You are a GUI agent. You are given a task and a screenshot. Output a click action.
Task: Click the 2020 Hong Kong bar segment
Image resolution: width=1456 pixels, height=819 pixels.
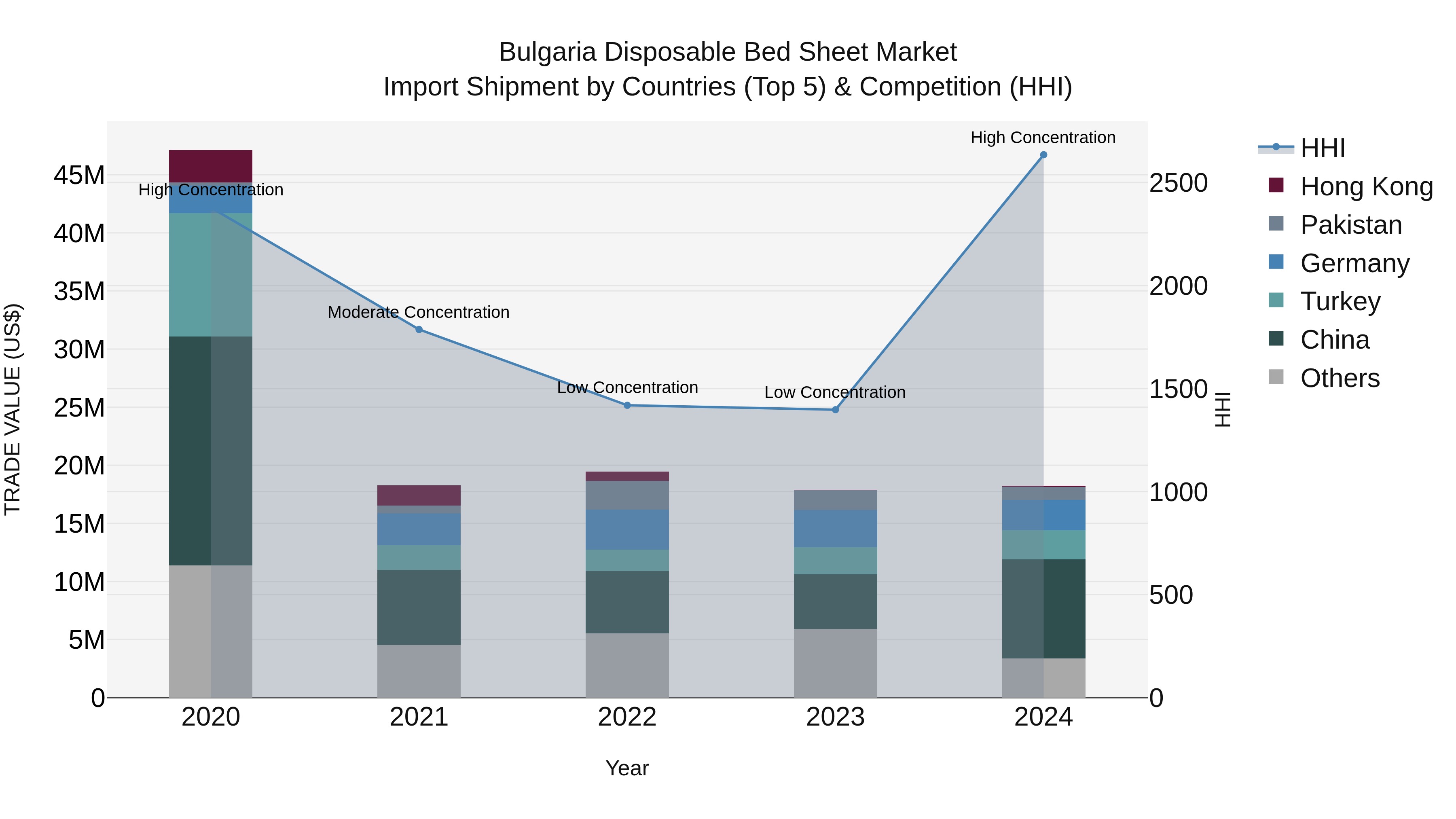click(x=211, y=166)
